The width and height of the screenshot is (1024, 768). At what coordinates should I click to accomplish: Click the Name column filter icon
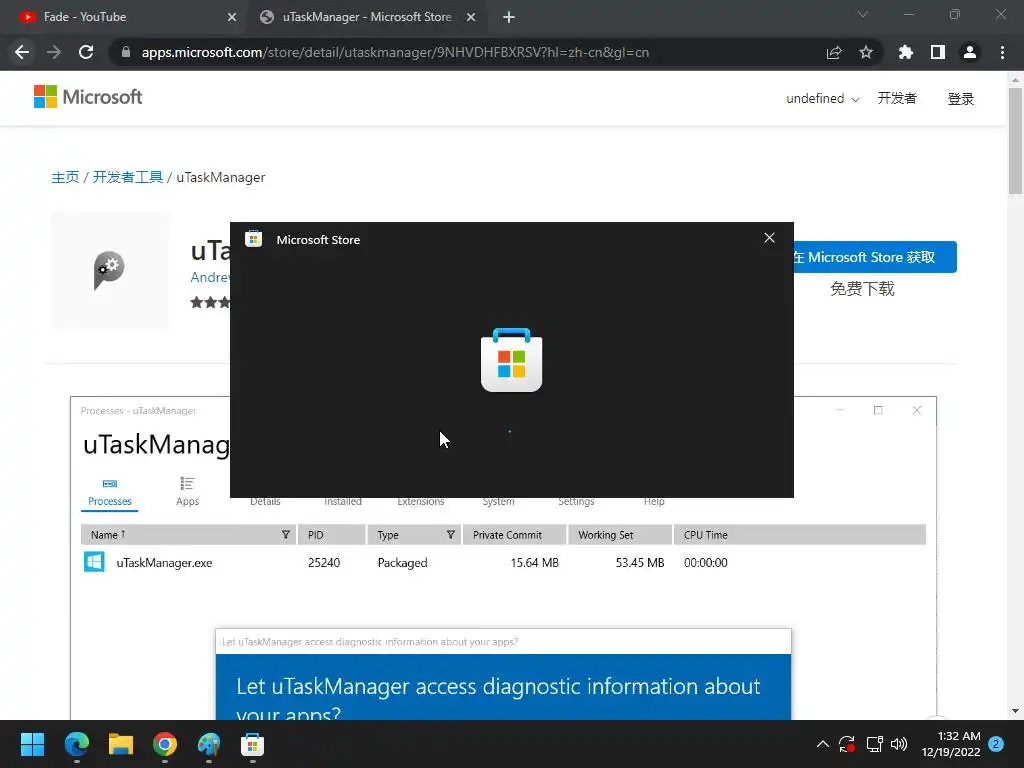[x=285, y=534]
